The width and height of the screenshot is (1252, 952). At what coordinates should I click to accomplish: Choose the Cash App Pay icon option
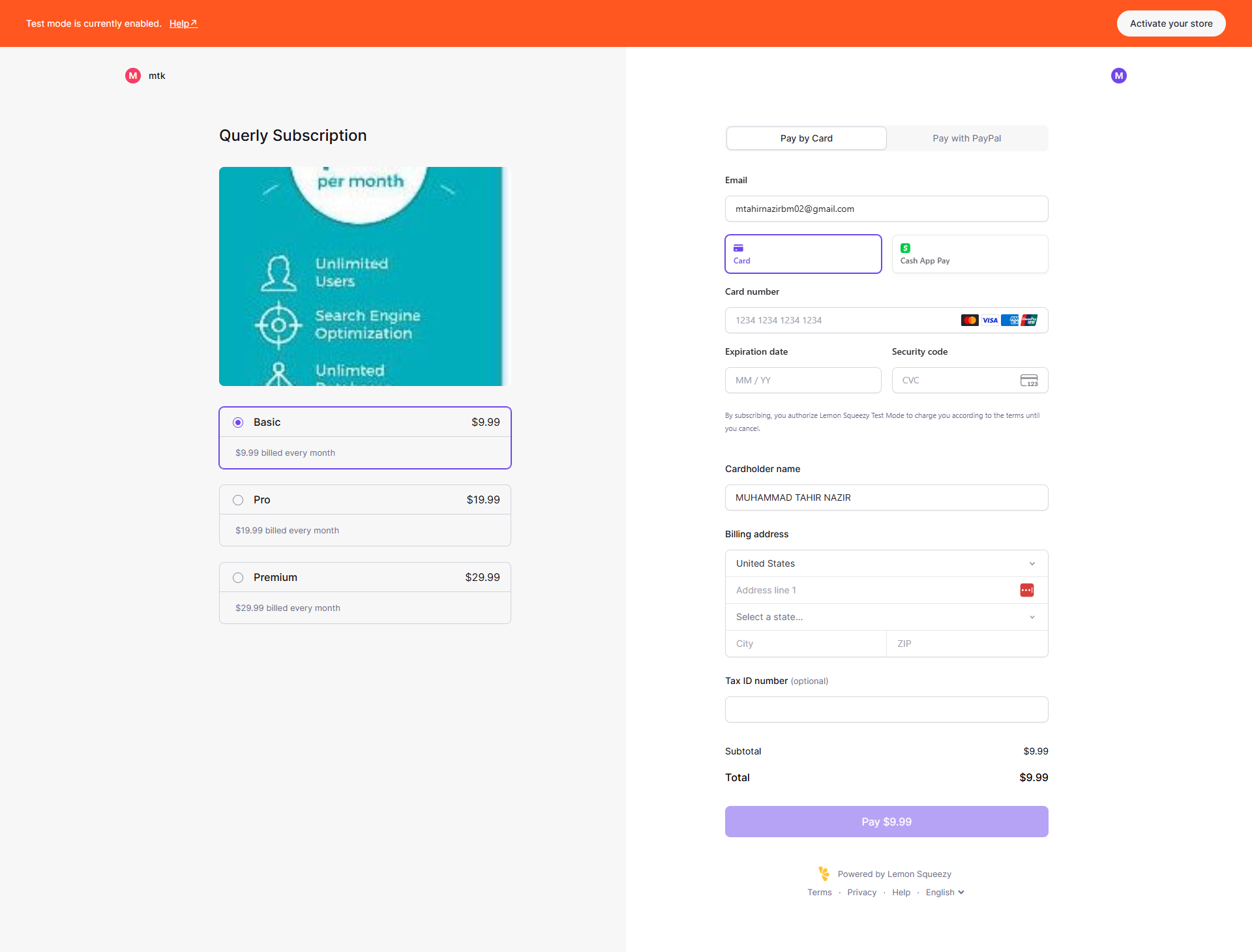(x=905, y=248)
